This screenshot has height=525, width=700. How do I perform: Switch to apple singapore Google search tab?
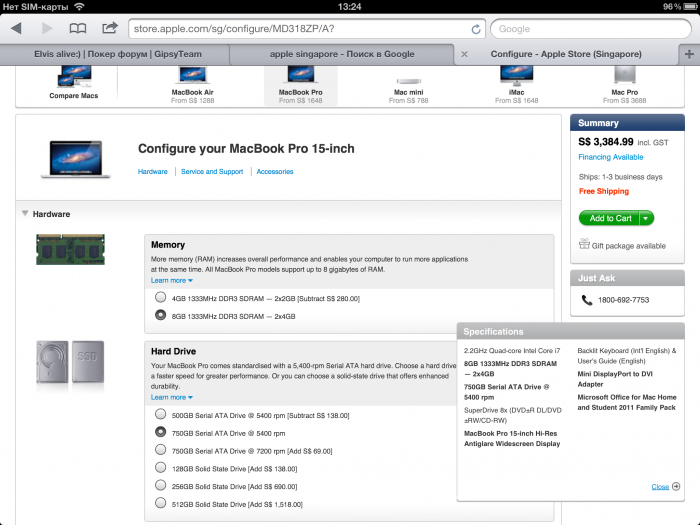(x=342, y=54)
